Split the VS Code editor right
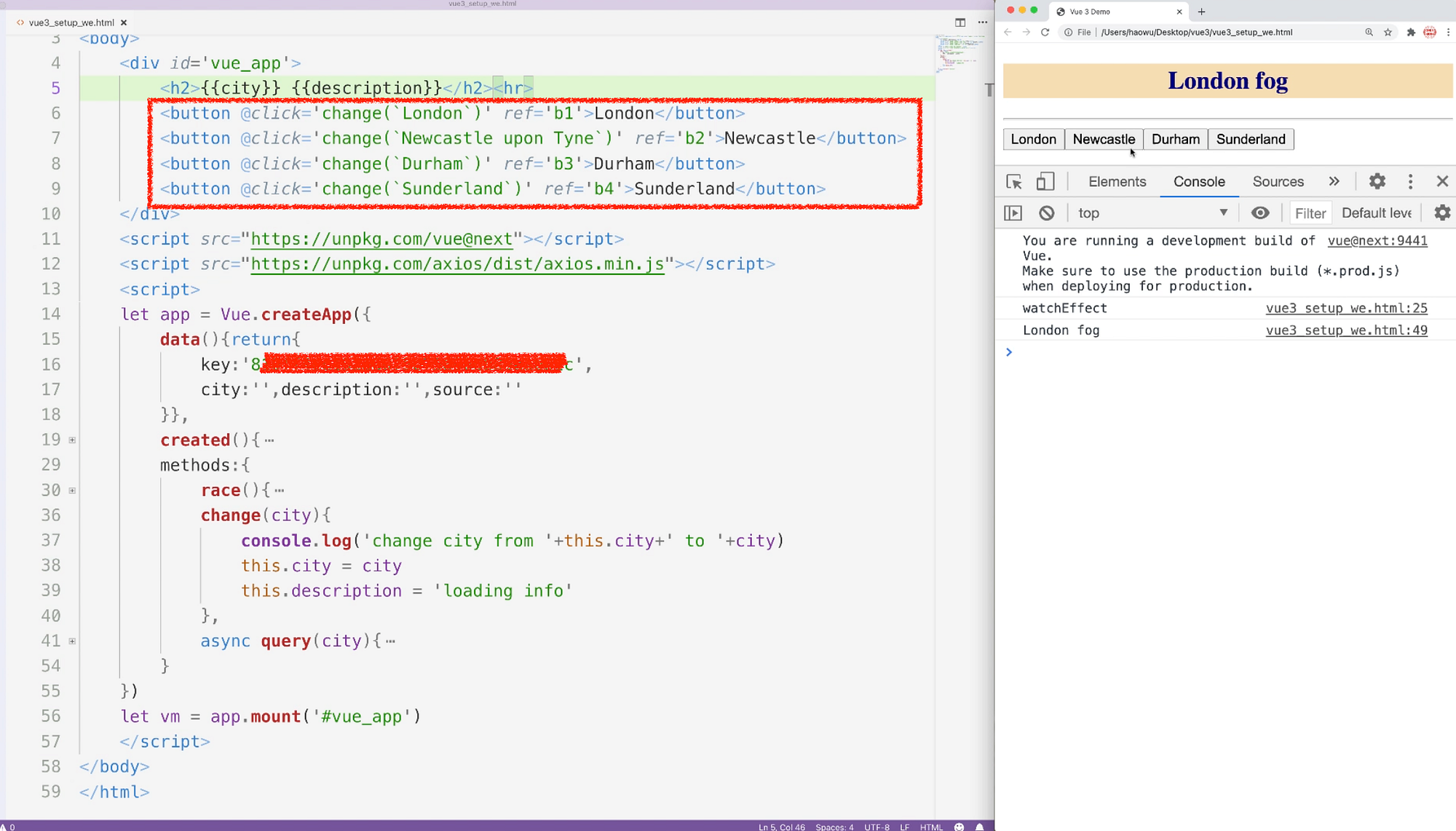 click(960, 23)
